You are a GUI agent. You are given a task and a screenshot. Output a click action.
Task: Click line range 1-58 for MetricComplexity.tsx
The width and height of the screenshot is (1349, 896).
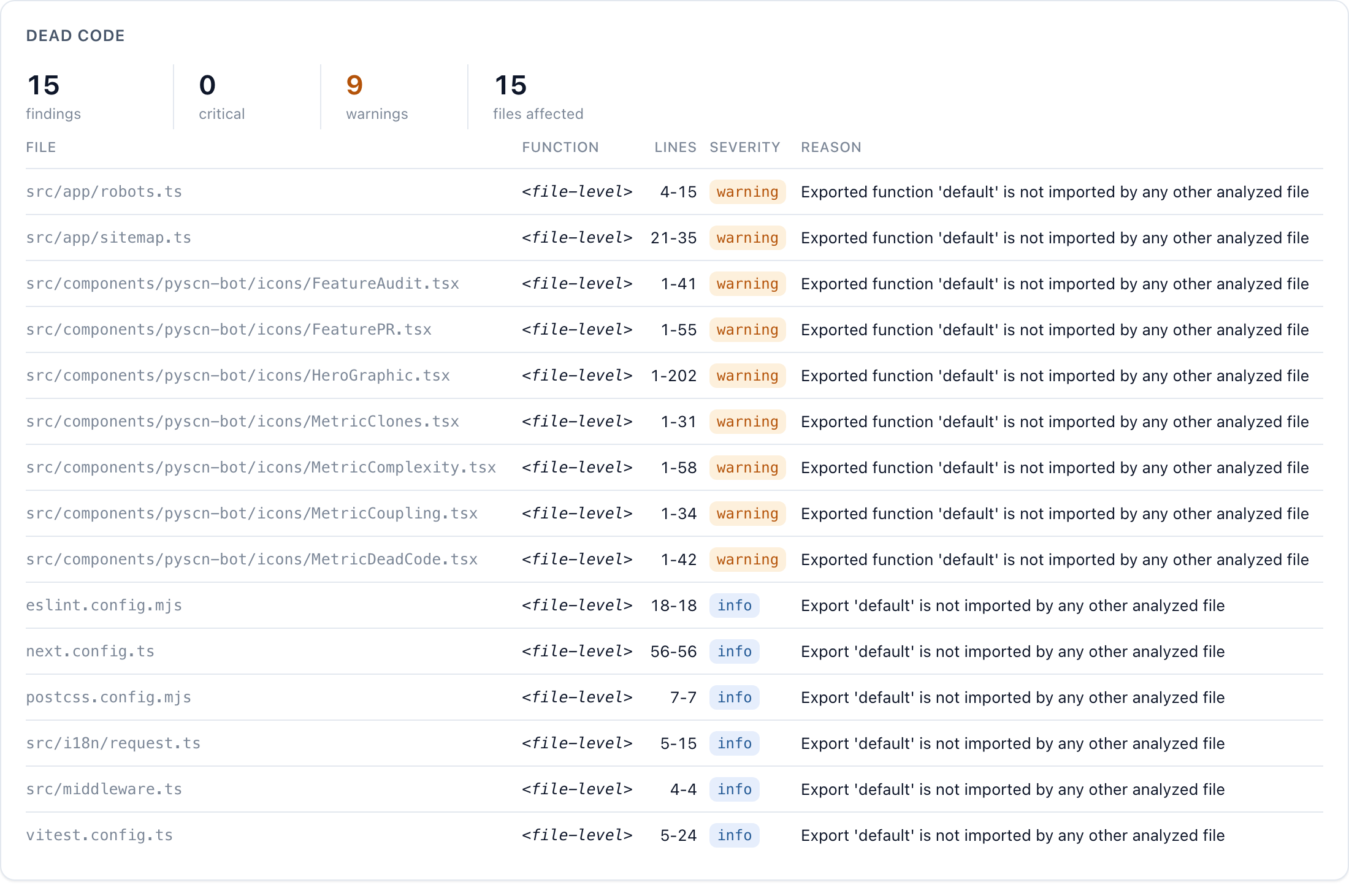click(x=678, y=468)
